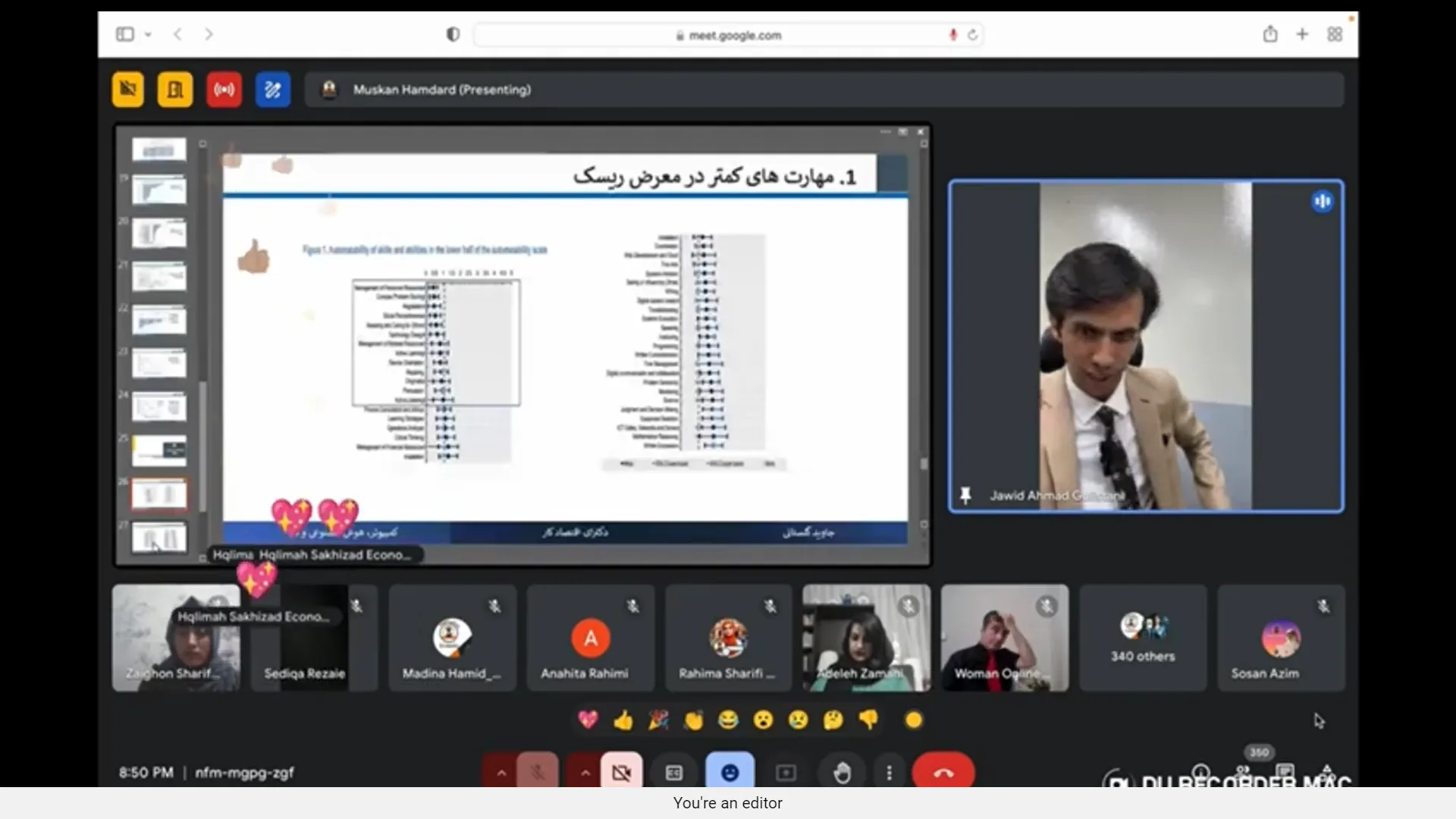This screenshot has width=1456, height=819.
Task: Send the party popper emoji reaction
Action: tap(658, 720)
